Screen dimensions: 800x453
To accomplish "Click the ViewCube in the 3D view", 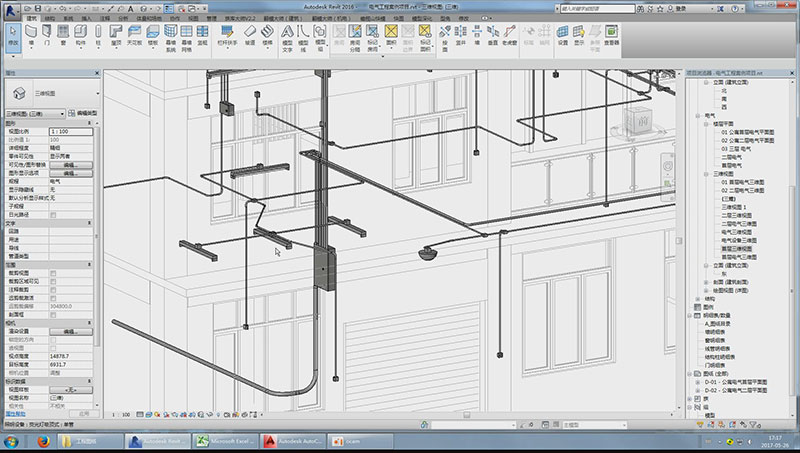I will point(641,121).
